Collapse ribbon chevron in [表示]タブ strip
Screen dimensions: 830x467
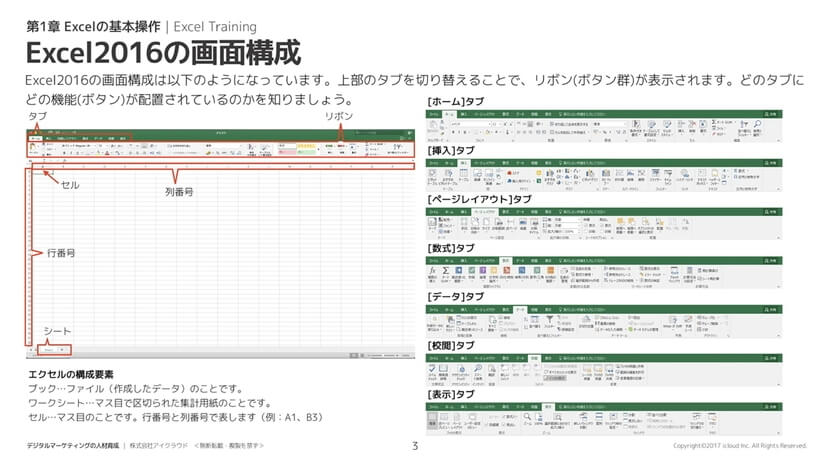coord(779,433)
